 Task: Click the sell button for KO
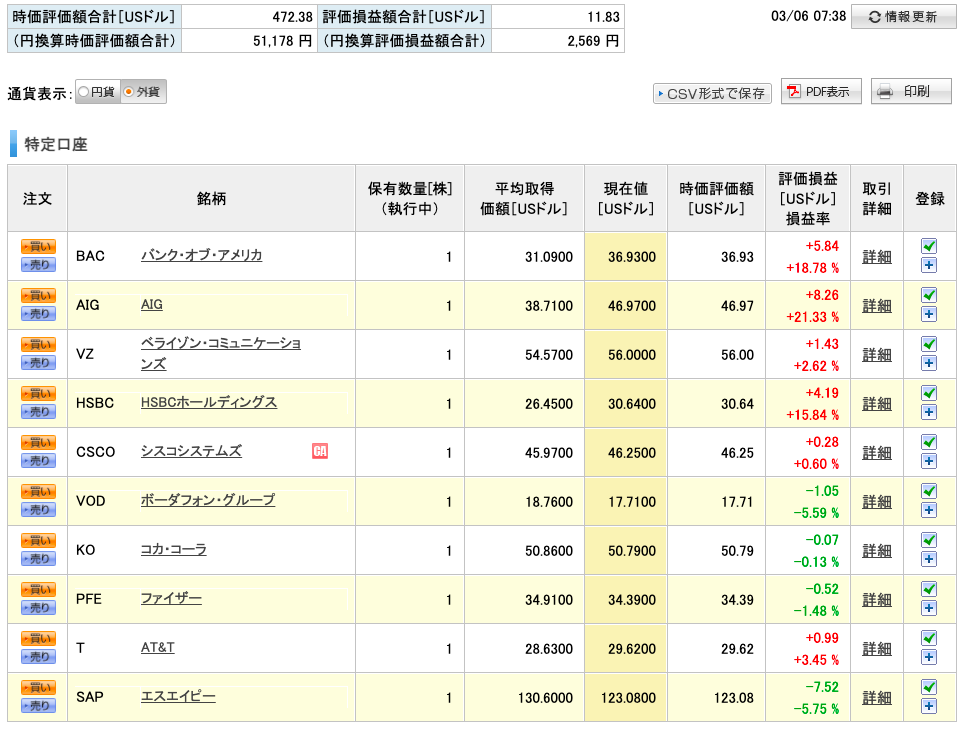tap(38, 559)
